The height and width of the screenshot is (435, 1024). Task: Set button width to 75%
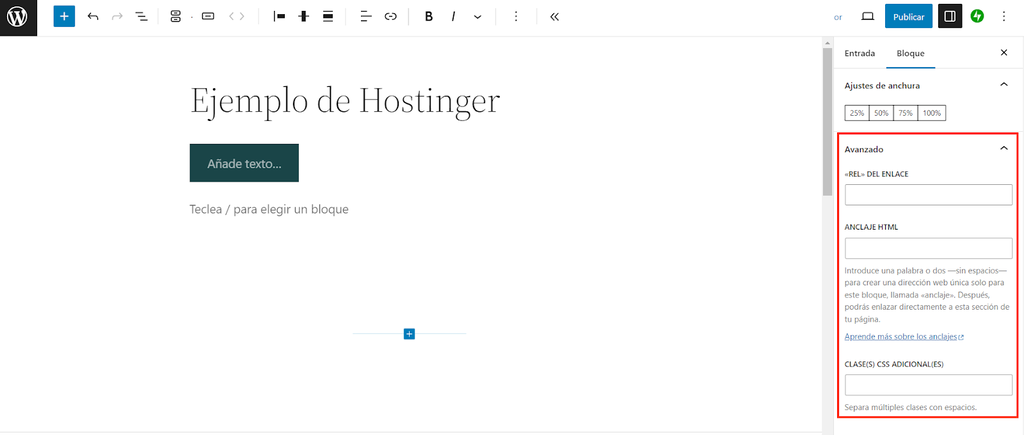(905, 113)
